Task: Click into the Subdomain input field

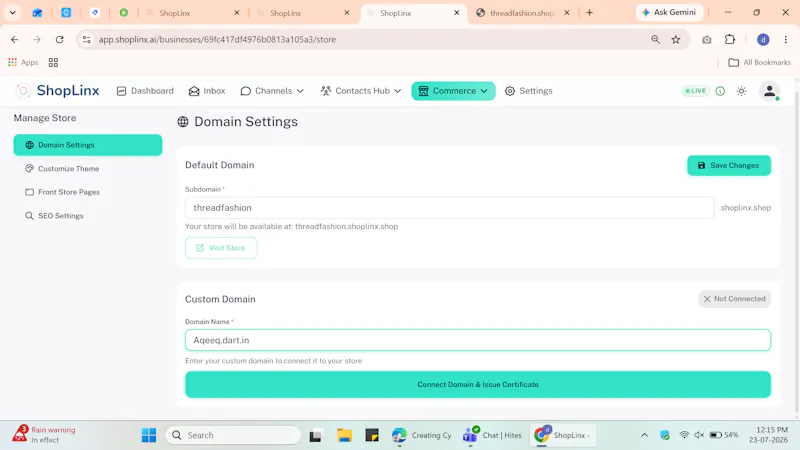Action: pos(449,208)
